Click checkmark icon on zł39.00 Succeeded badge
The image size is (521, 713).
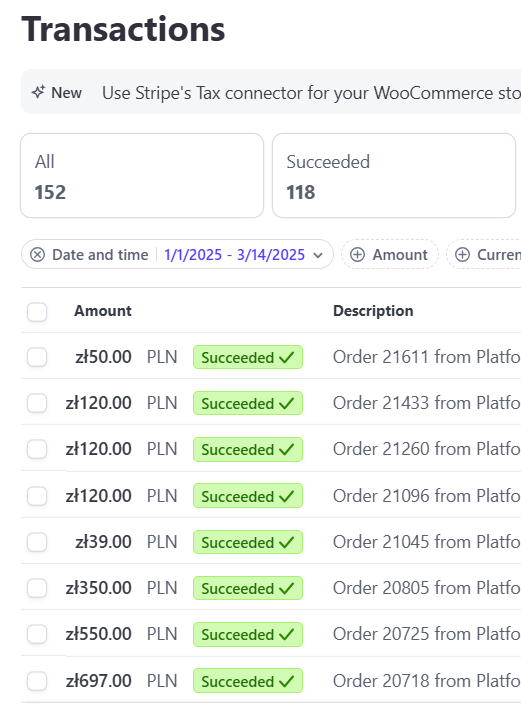[287, 542]
